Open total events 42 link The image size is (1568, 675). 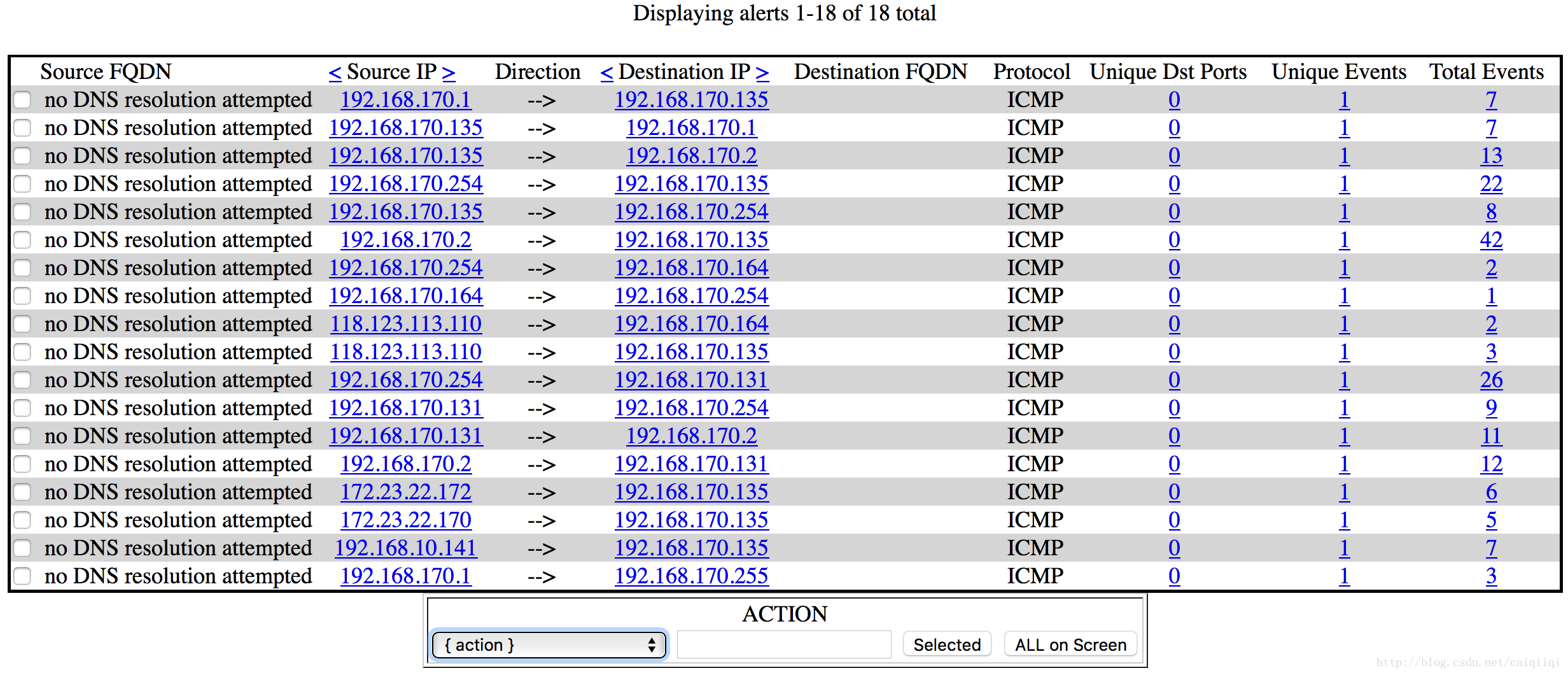tap(1492, 240)
